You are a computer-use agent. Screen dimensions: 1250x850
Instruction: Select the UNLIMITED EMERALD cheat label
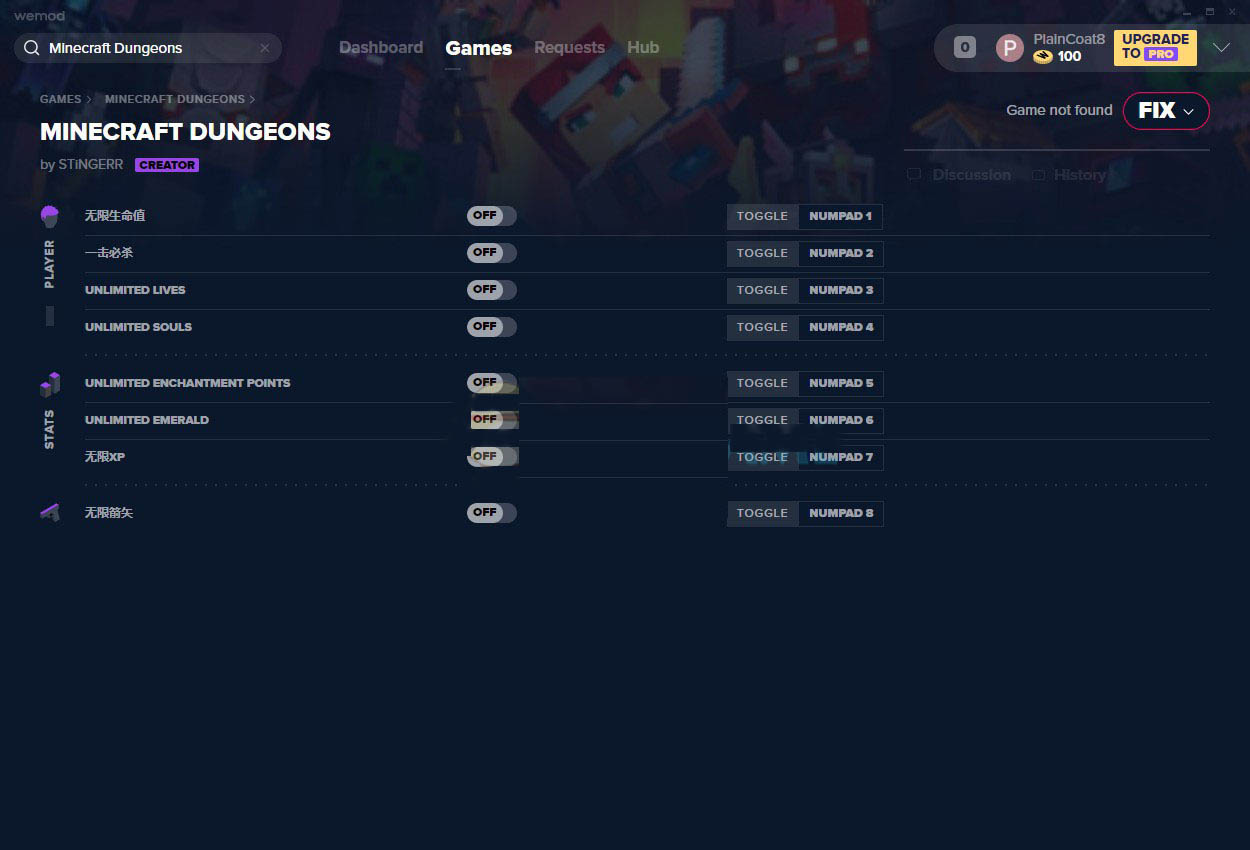click(147, 420)
